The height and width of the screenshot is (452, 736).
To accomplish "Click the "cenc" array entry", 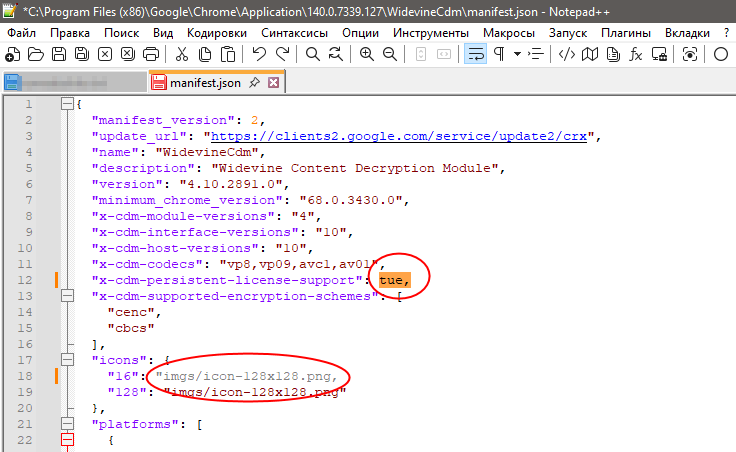I will [x=131, y=312].
